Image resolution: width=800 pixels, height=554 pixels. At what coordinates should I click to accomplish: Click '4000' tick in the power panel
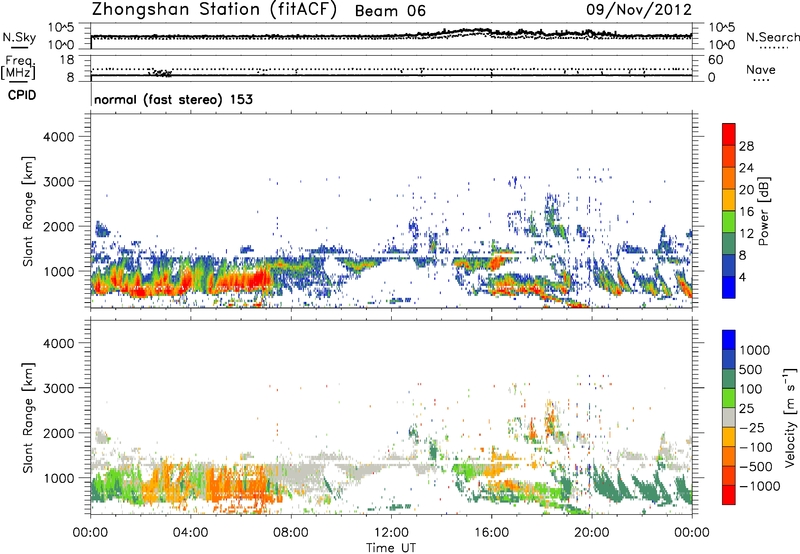click(58, 137)
